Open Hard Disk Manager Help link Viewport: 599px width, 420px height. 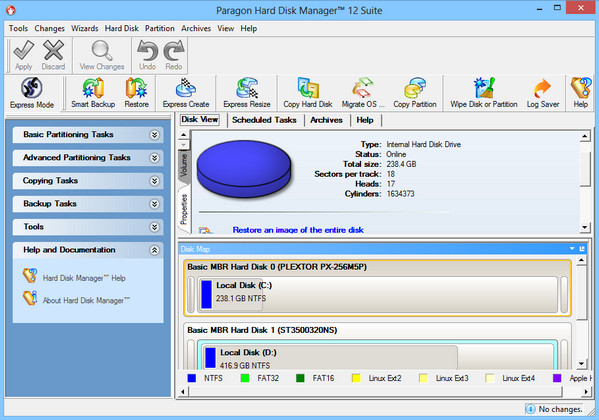point(84,278)
